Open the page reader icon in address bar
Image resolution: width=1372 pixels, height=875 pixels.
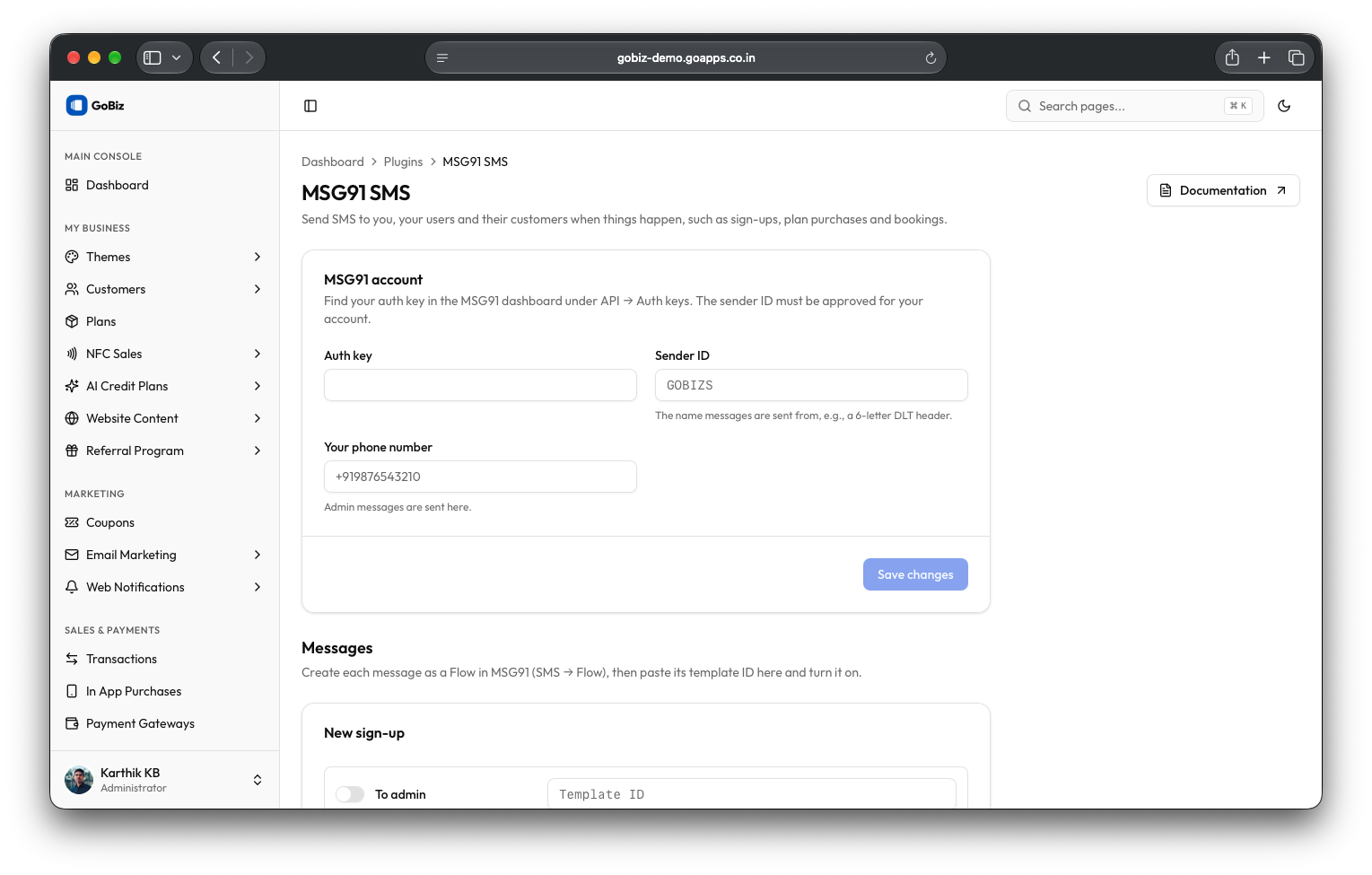coord(442,57)
